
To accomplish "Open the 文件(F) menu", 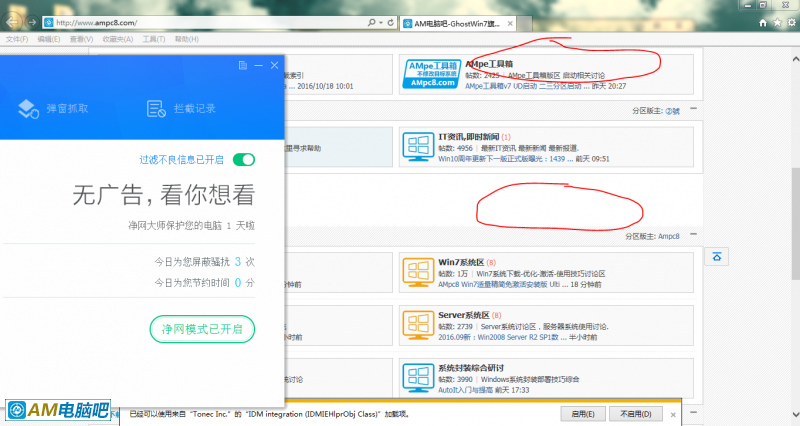I will click(17, 39).
